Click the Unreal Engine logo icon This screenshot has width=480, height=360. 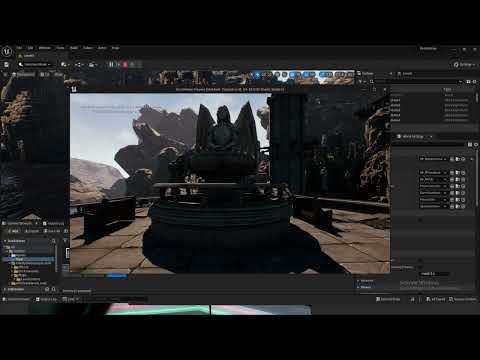[7, 51]
